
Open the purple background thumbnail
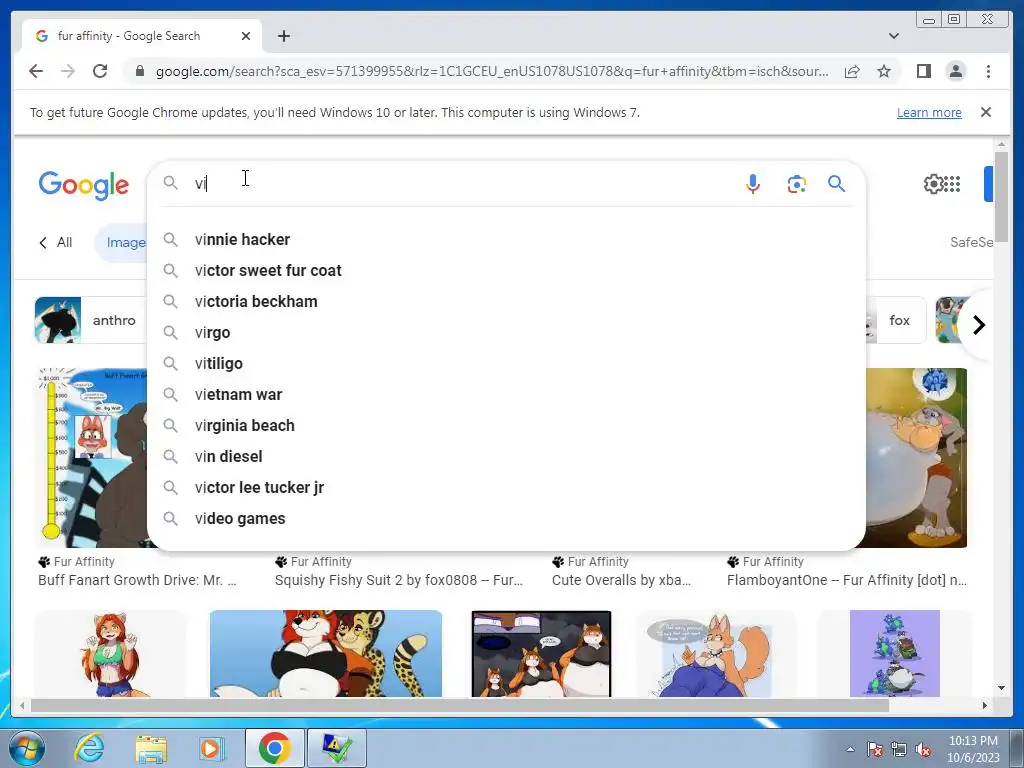895,654
